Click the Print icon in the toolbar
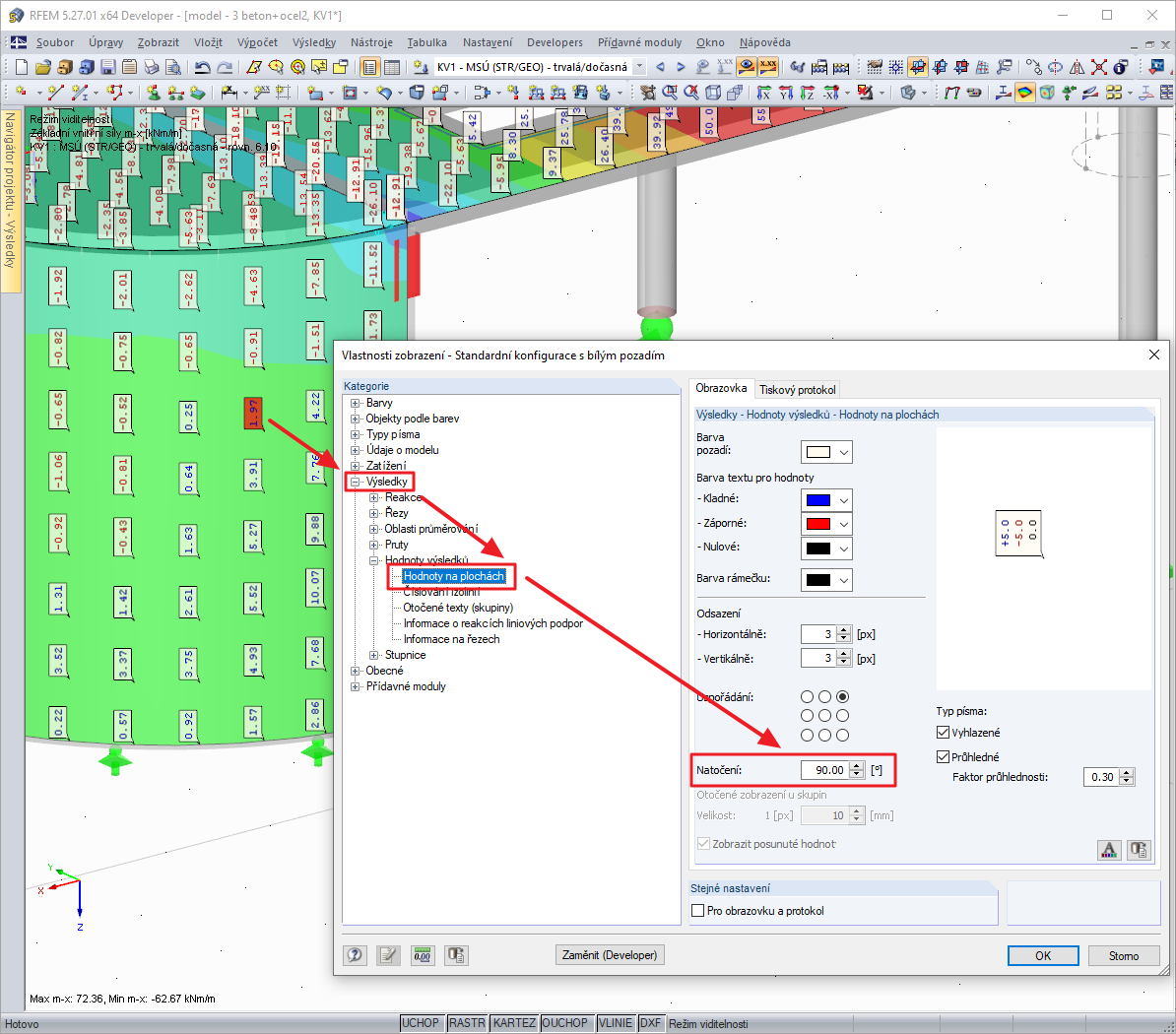 pos(151,67)
